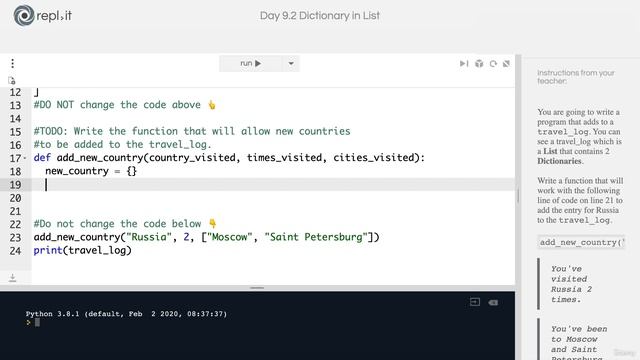The height and width of the screenshot is (360, 640).
Task: Click the handle between editor and instructions
Action: click(518, 196)
